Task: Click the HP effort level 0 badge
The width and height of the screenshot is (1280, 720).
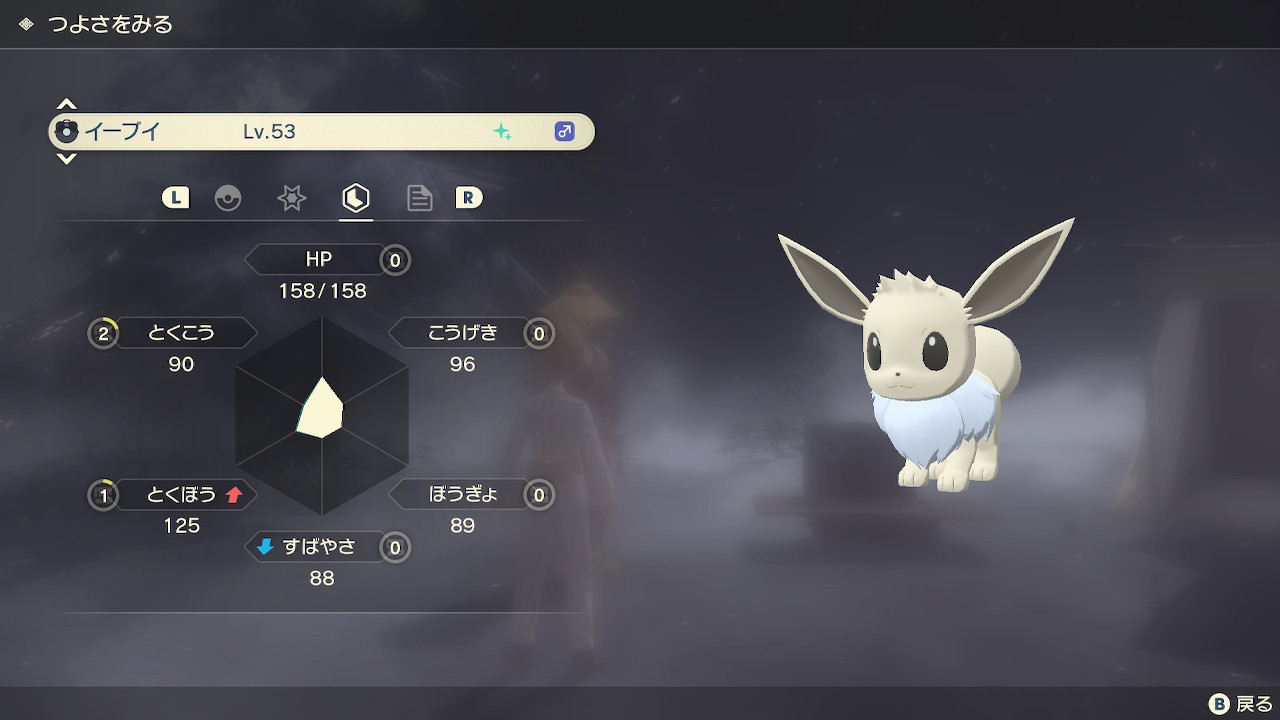Action: point(395,261)
